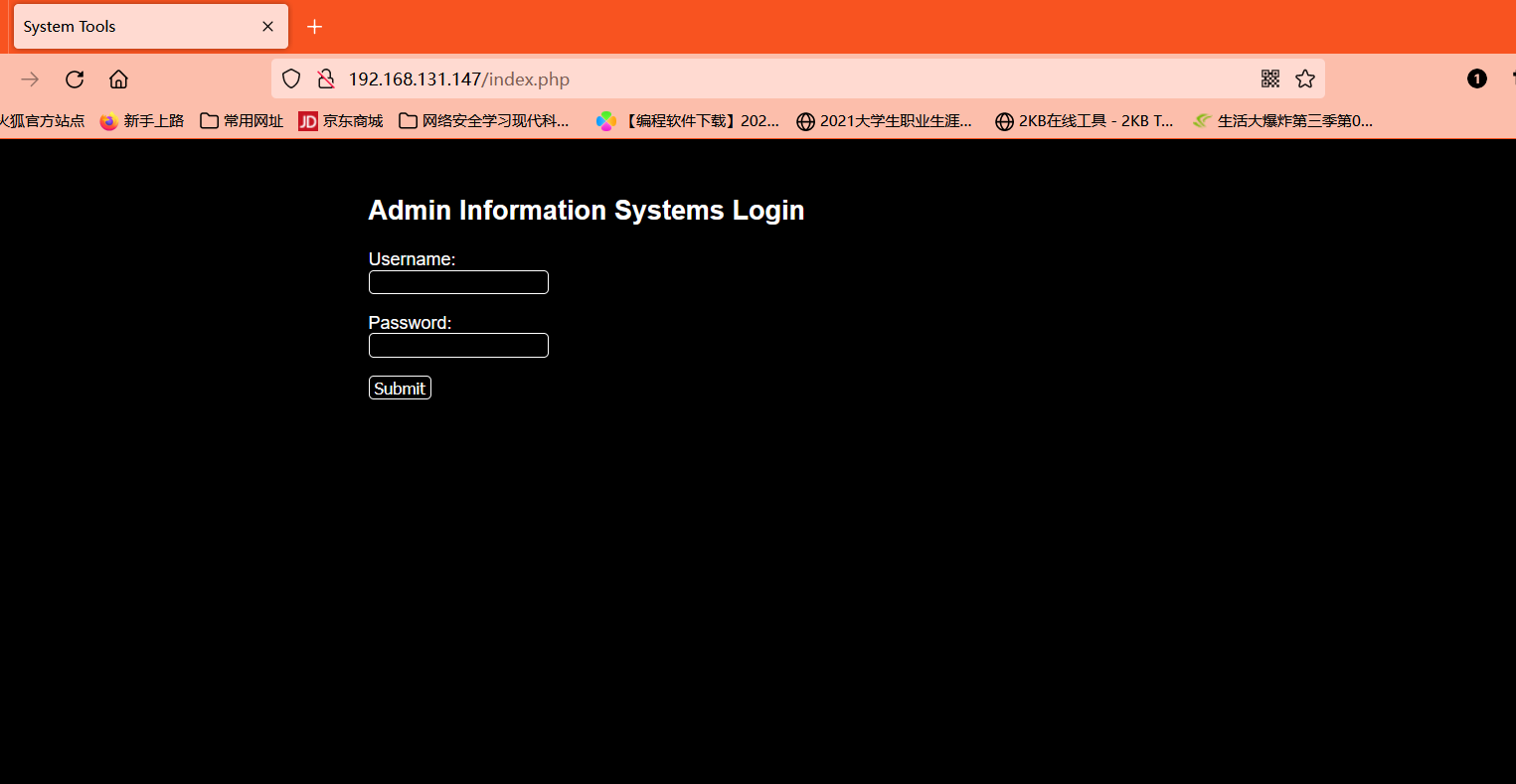Viewport: 1516px width, 784px height.
Task: Open the 编程软件下载 bookmark
Action: pyautogui.click(x=688, y=121)
